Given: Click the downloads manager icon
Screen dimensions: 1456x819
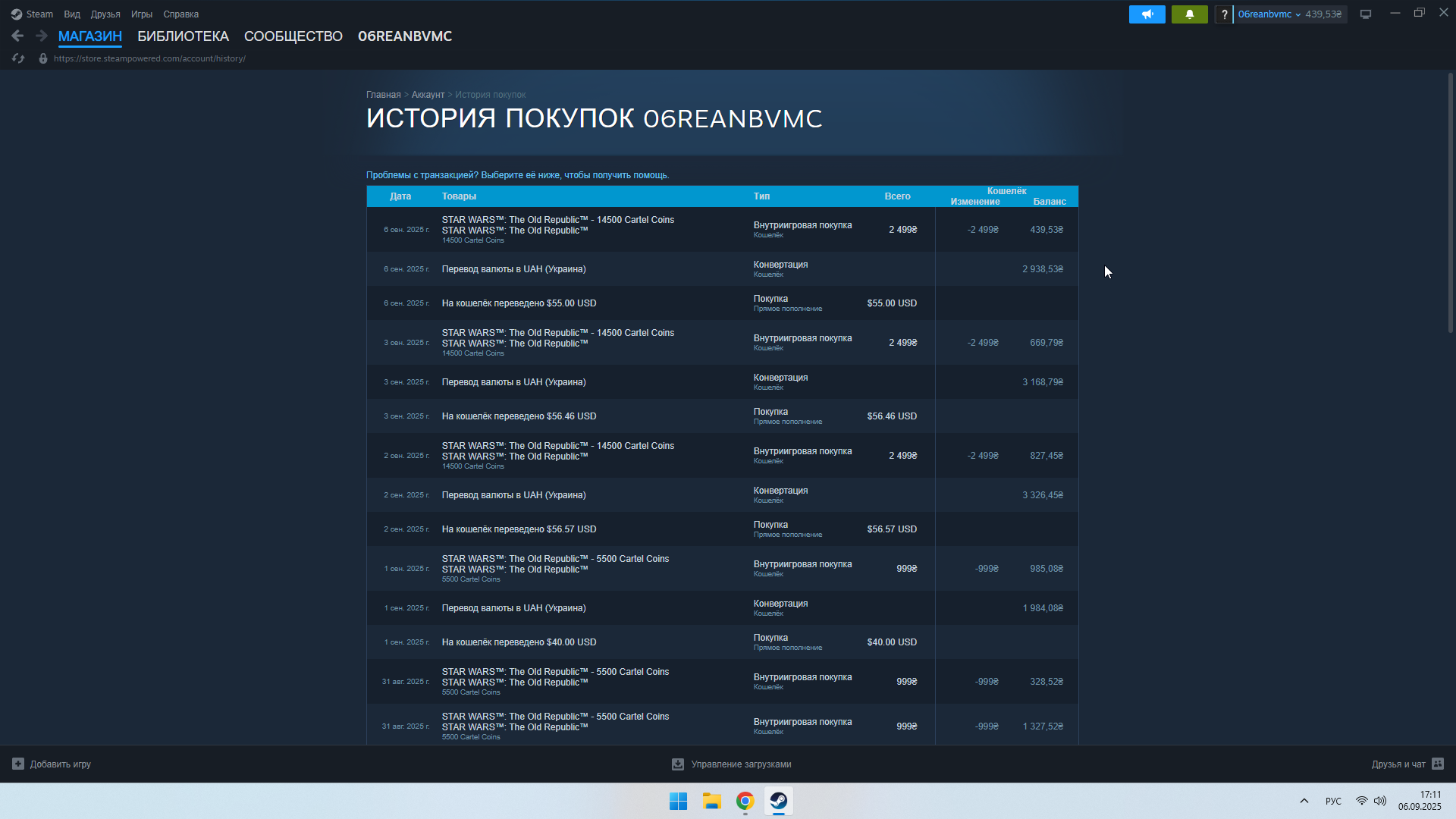Looking at the screenshot, I should tap(678, 764).
